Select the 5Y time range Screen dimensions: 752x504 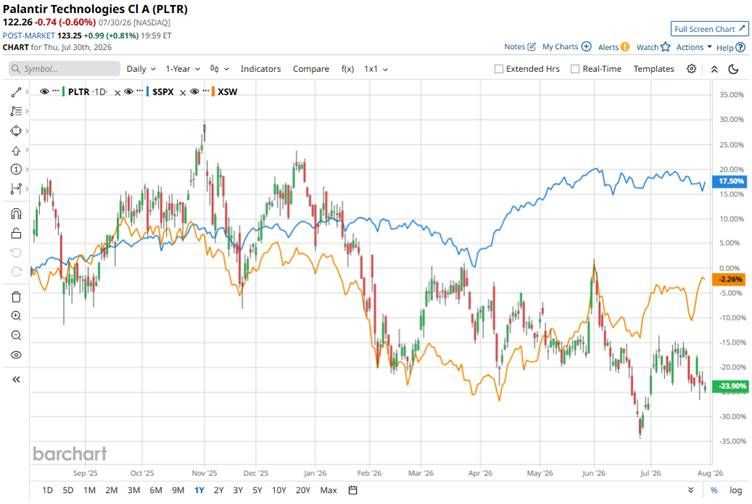click(258, 490)
